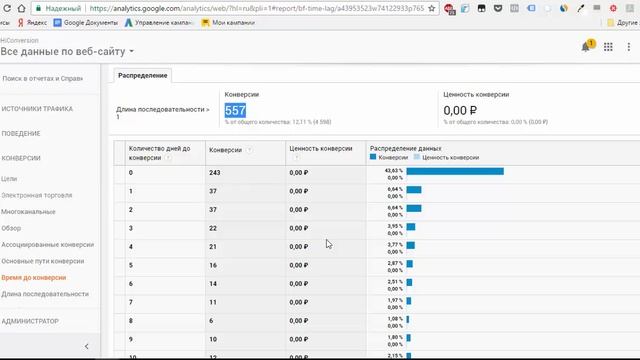Reload the page with the refresh icon

pos(6,8)
